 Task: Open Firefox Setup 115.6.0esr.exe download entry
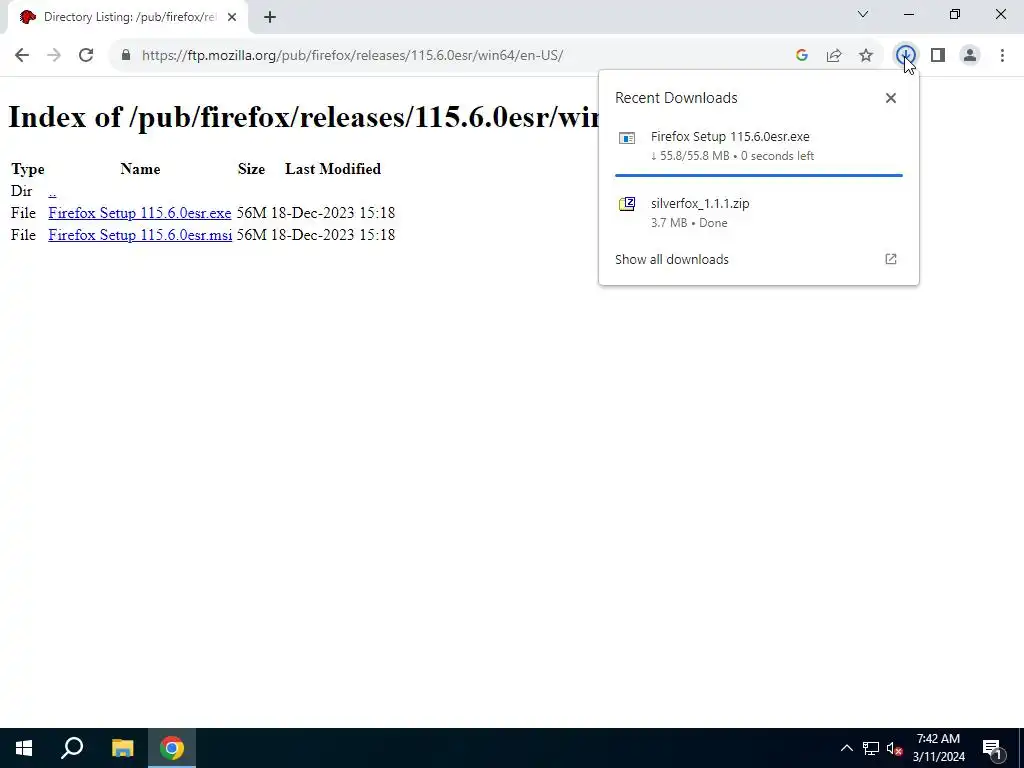[x=758, y=146]
